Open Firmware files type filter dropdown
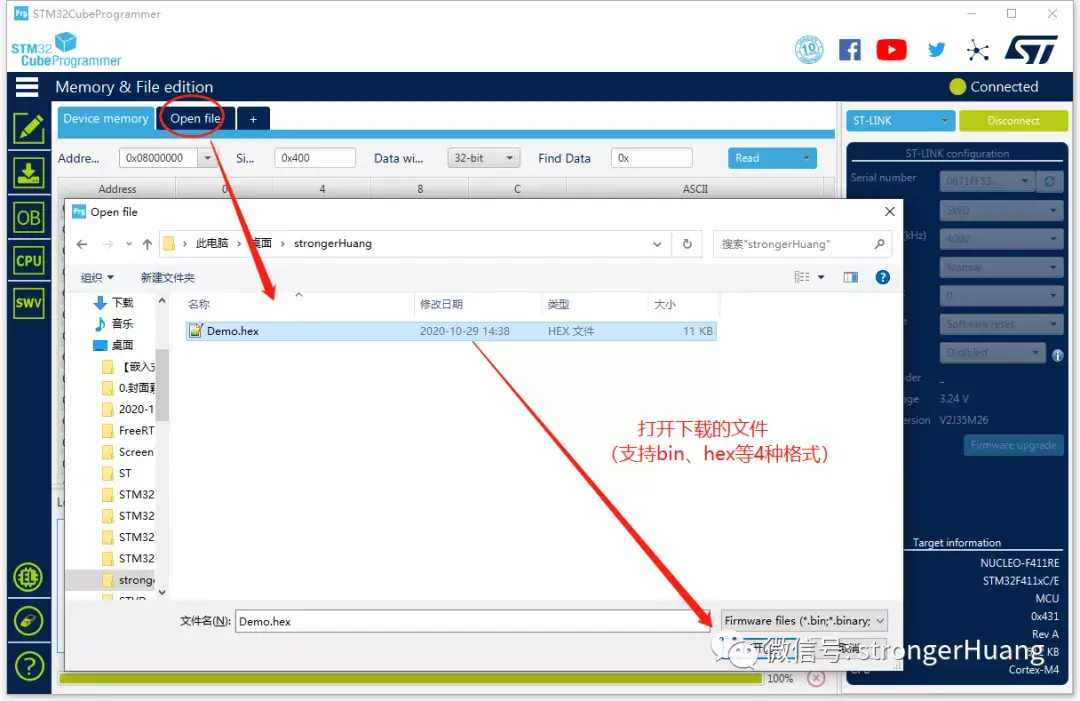 [803, 620]
